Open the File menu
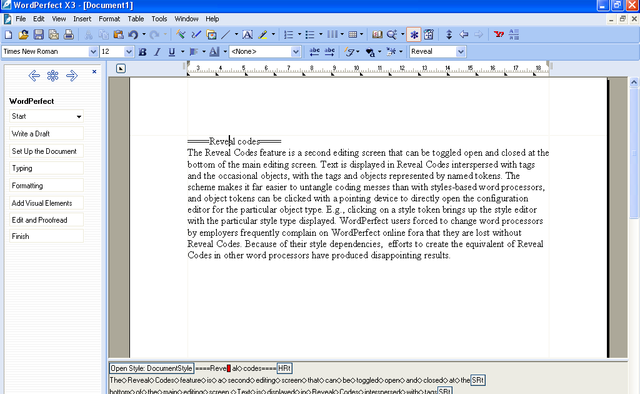The height and width of the screenshot is (394, 640). (x=20, y=19)
